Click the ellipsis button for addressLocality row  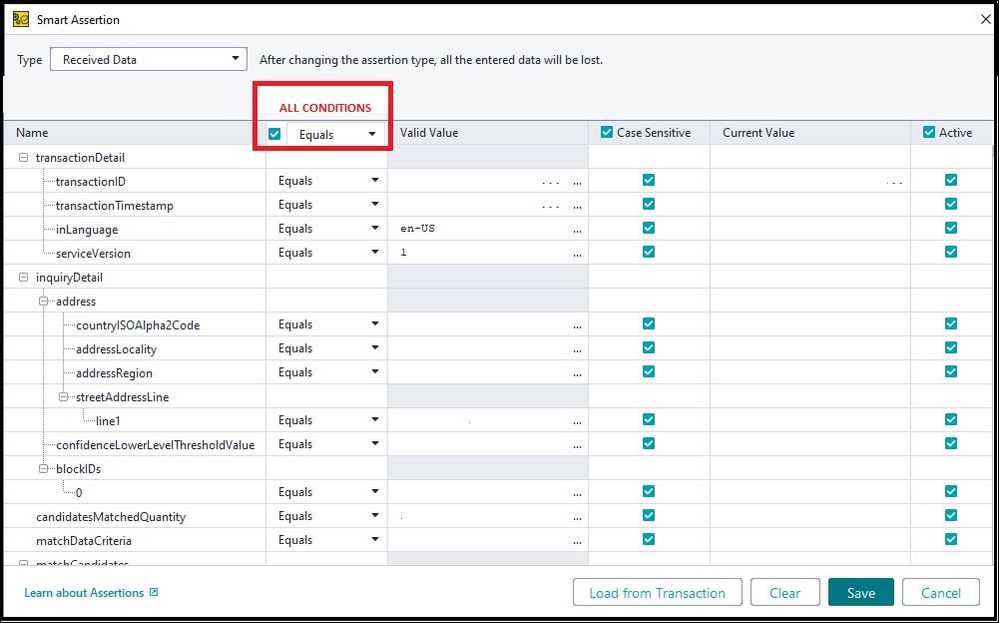pos(577,349)
